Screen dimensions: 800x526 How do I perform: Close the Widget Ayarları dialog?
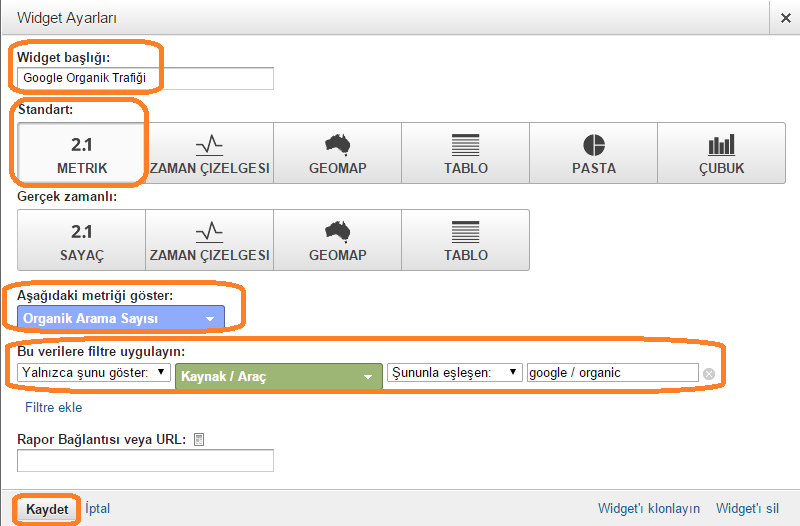tap(786, 18)
